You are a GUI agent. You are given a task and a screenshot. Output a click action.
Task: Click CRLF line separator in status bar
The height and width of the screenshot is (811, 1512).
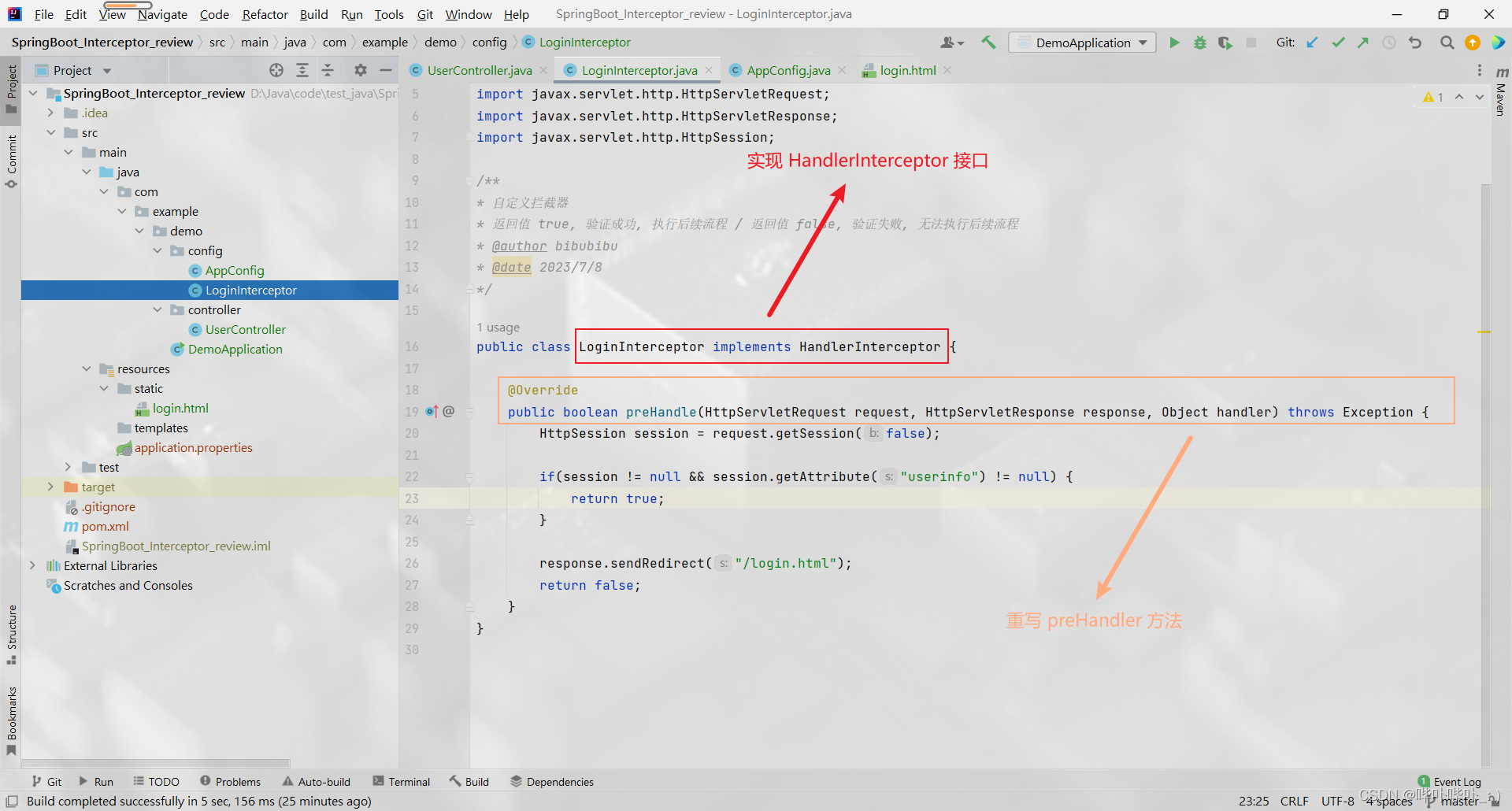[1294, 801]
